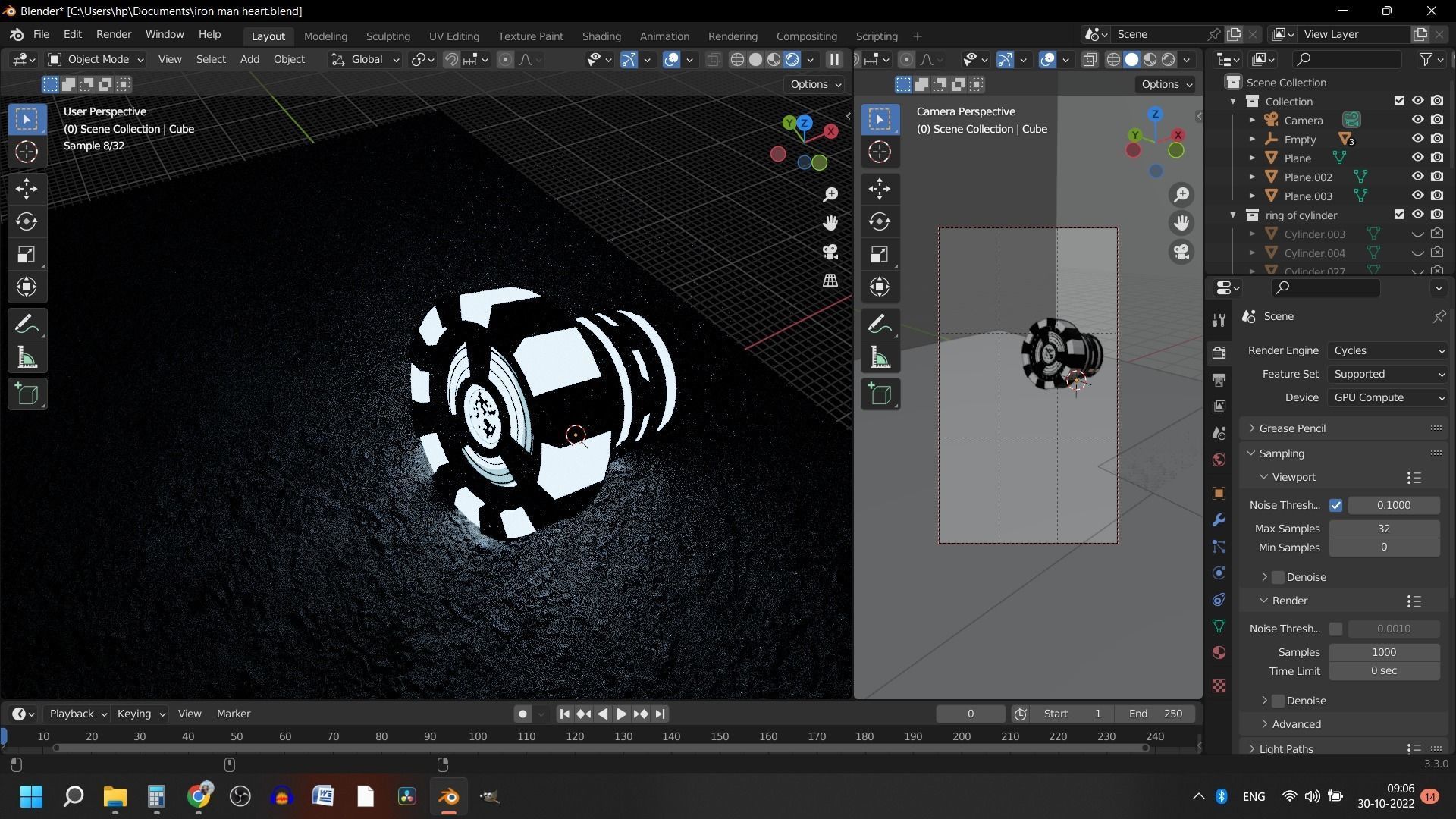Open left viewport Options button

pos(816,84)
